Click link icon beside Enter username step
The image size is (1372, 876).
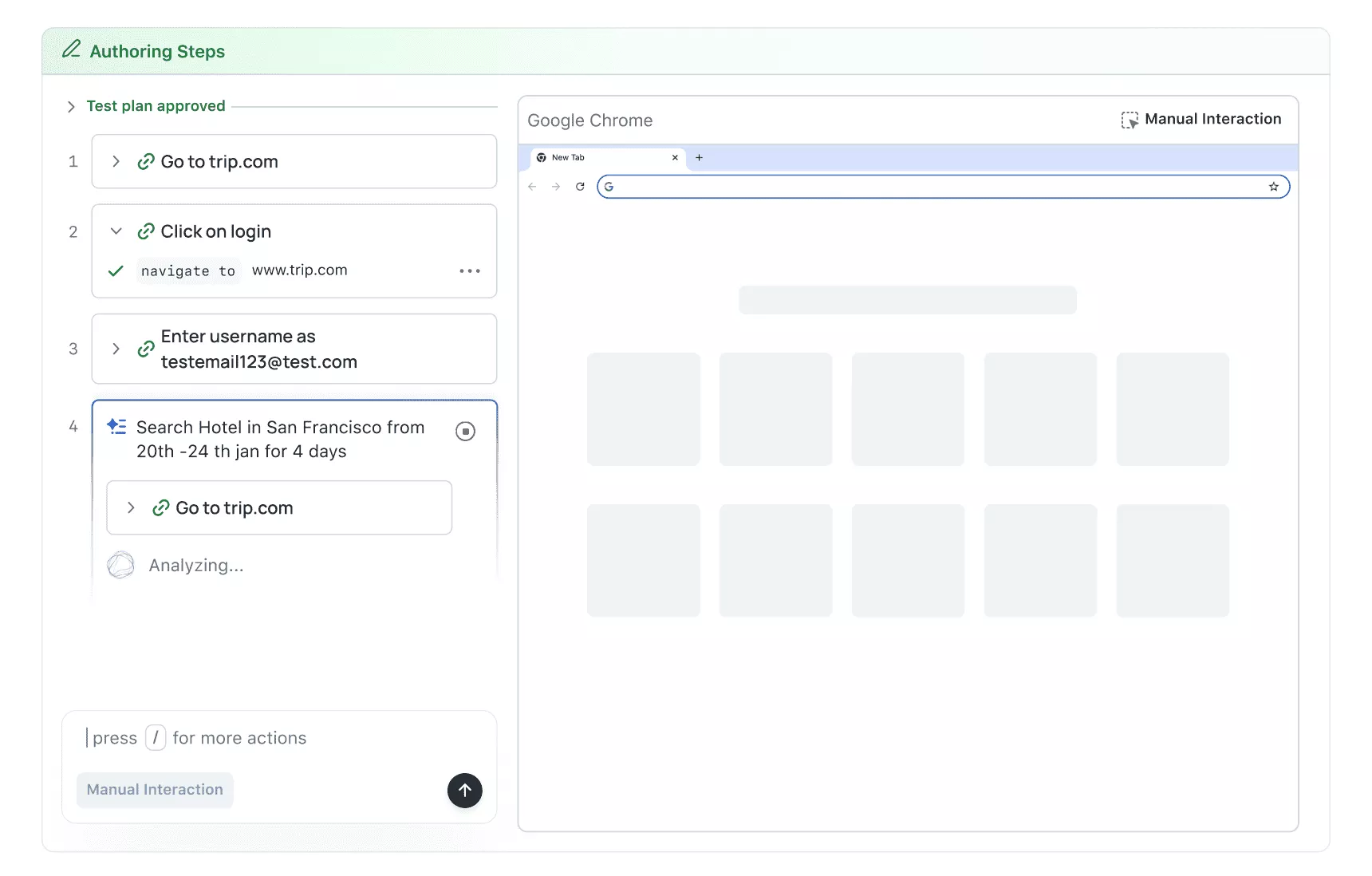tap(146, 349)
